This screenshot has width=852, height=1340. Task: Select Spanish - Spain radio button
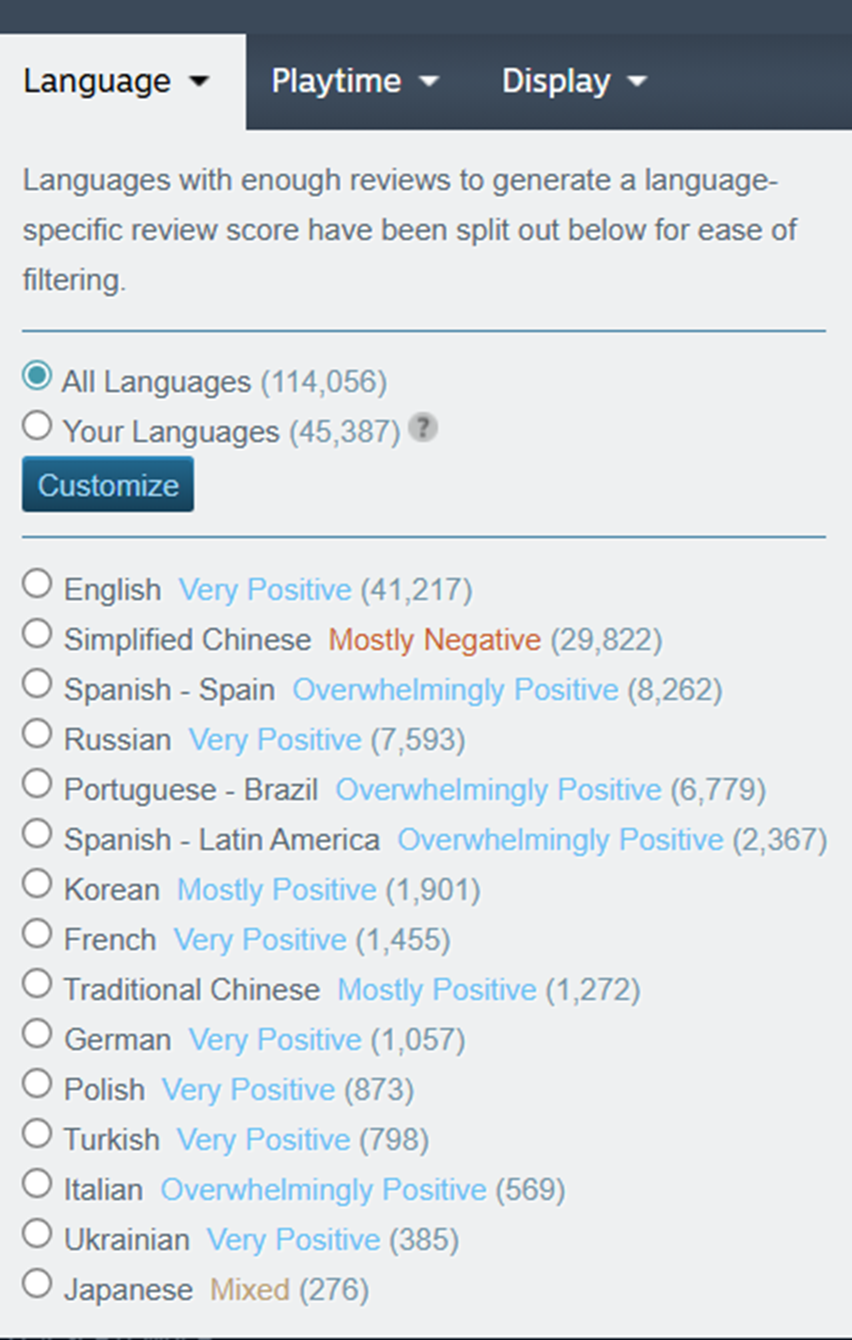pyautogui.click(x=37, y=684)
